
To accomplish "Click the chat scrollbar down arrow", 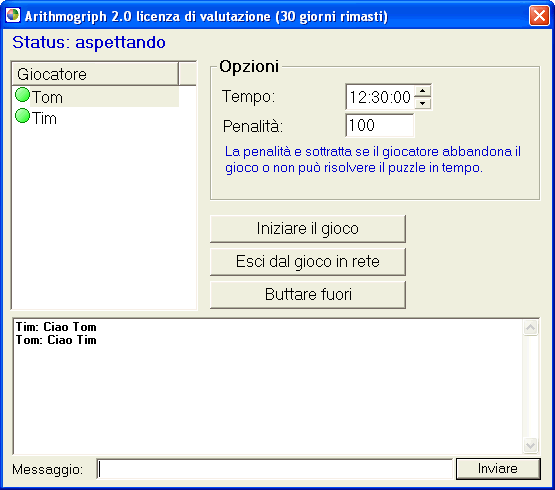I will coord(530,445).
